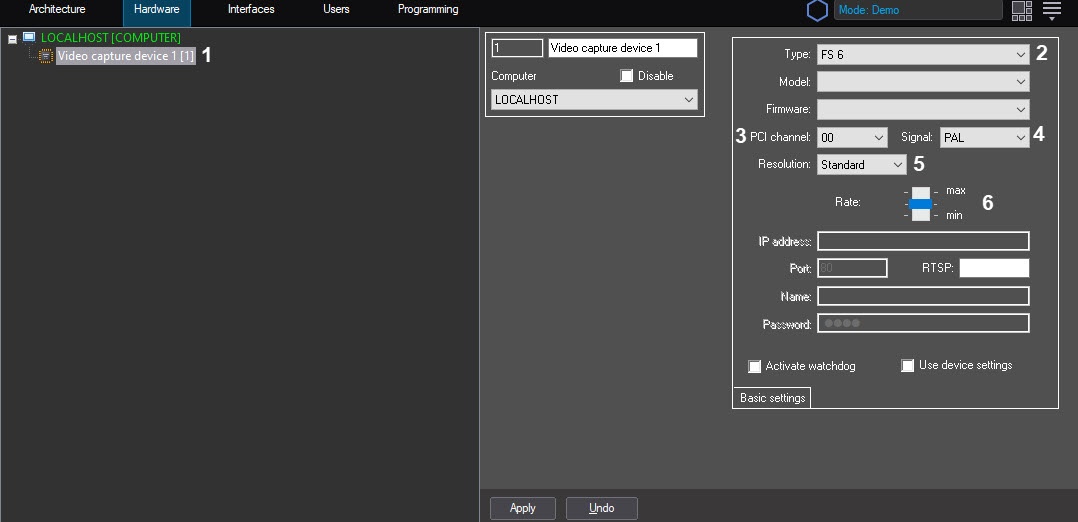
Task: Click the RTSP input field
Action: pyautogui.click(x=994, y=268)
